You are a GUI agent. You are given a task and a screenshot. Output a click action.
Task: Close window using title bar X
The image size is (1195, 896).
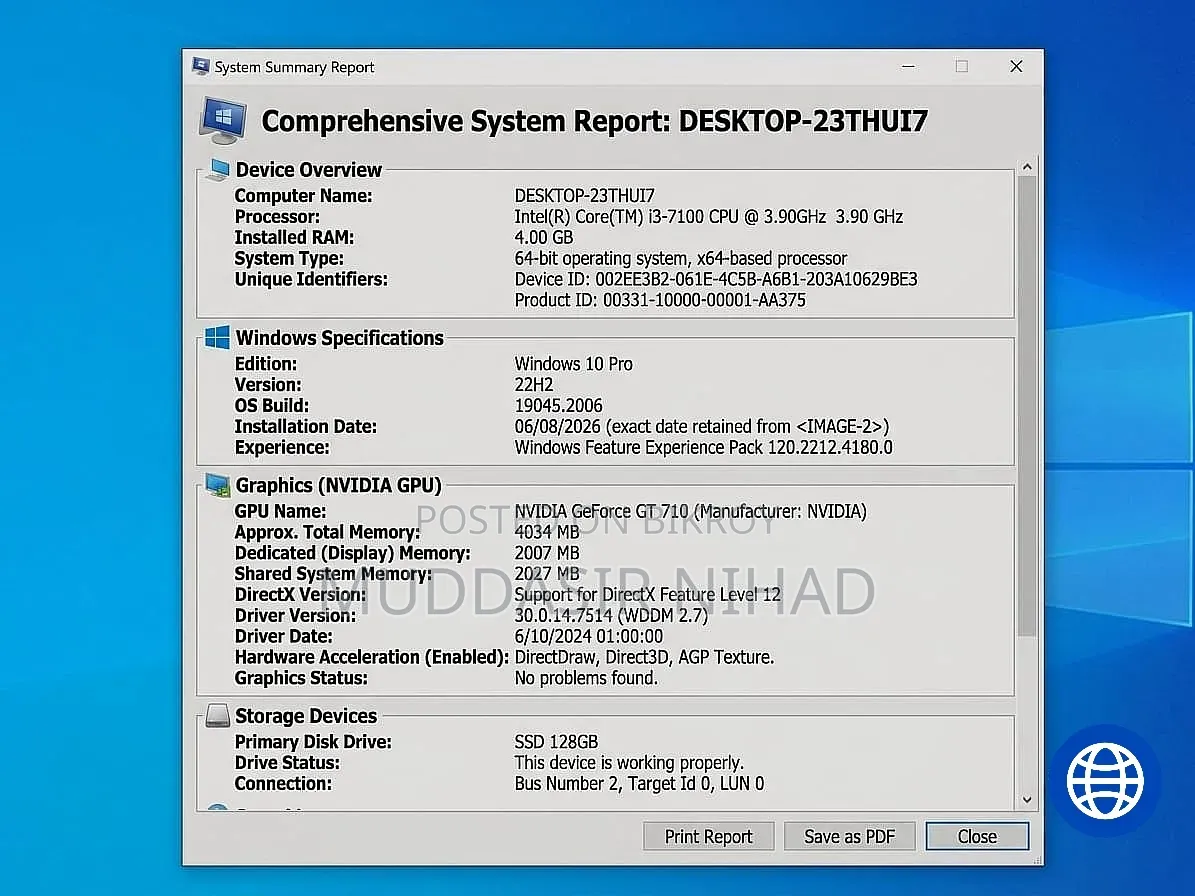1016,67
